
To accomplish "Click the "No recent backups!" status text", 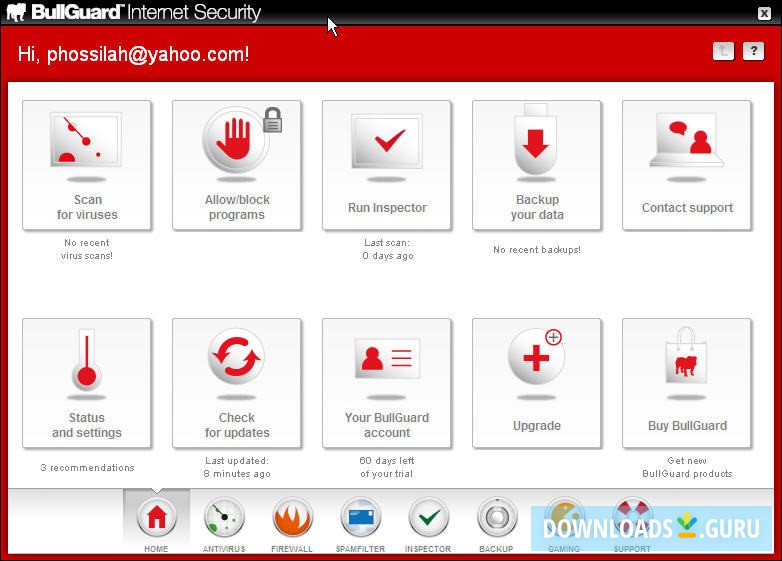I will 537,249.
